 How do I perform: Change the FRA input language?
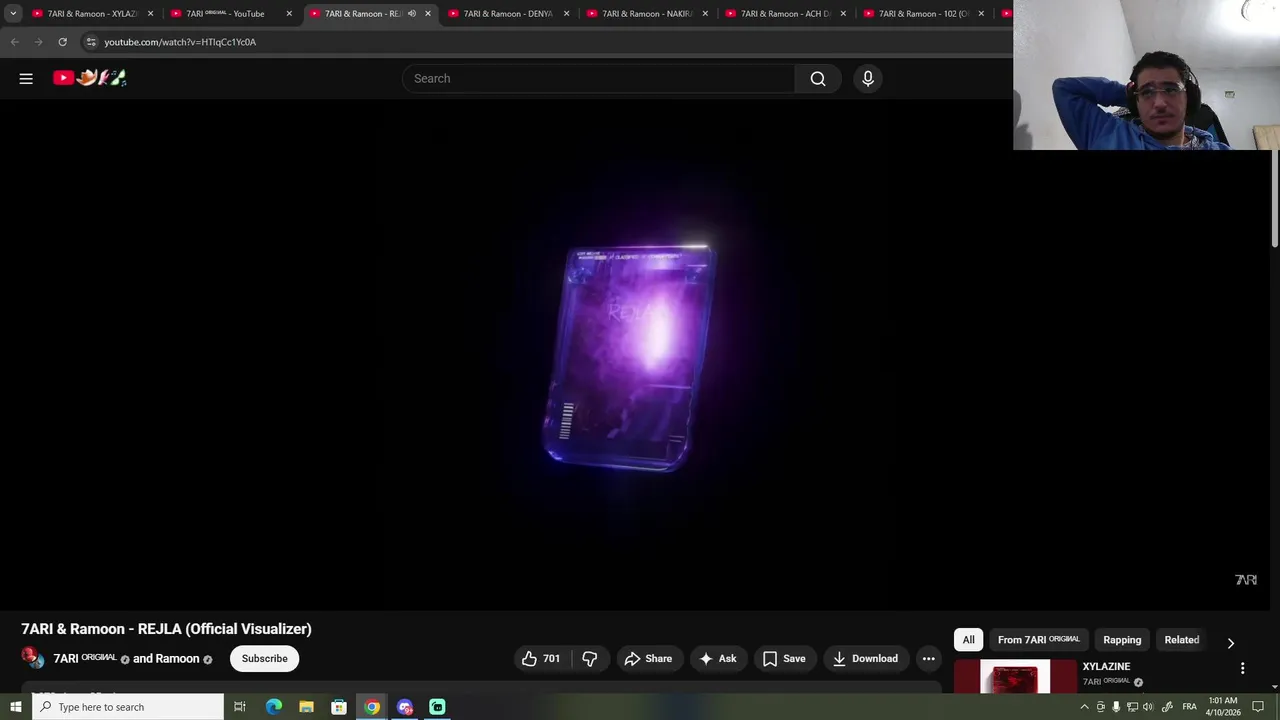(1189, 707)
